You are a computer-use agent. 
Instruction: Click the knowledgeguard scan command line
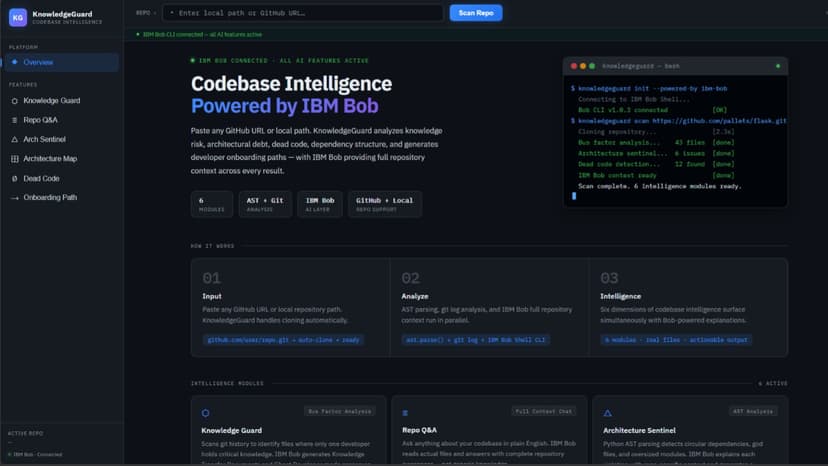(x=679, y=121)
